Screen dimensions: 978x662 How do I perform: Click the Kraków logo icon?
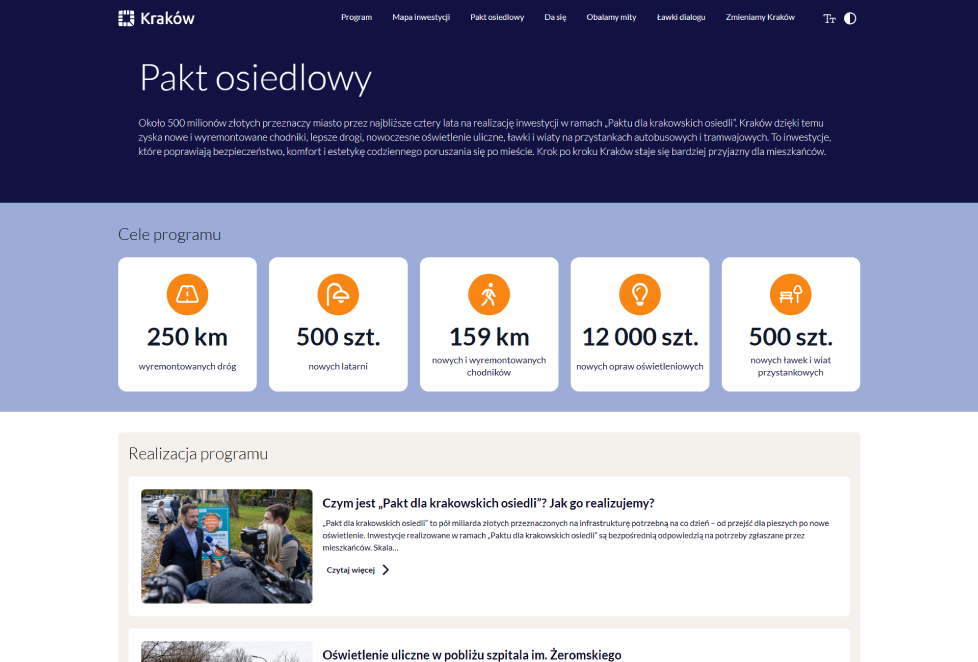[126, 18]
